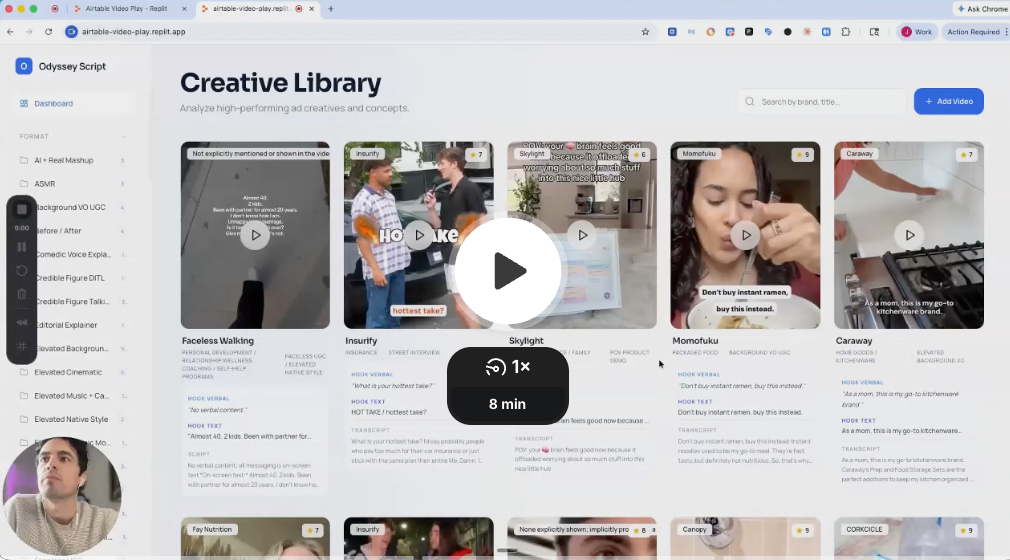The image size is (1010, 560).
Task: Open the Odyssey Script logo icon
Action: (x=24, y=66)
